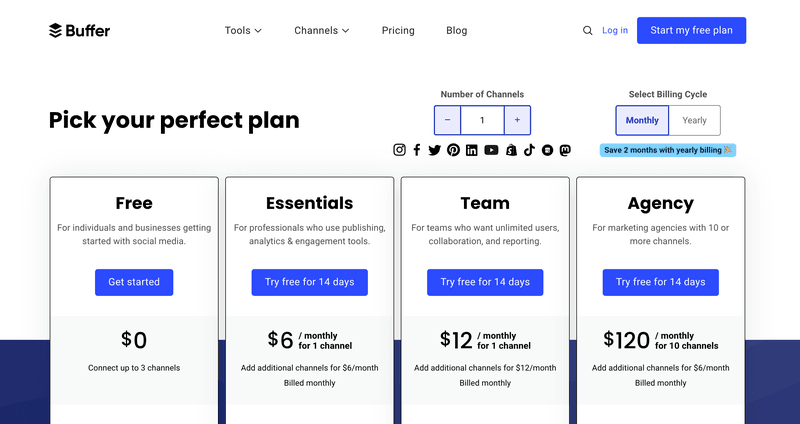Click the LinkedIn channel icon

(471, 150)
